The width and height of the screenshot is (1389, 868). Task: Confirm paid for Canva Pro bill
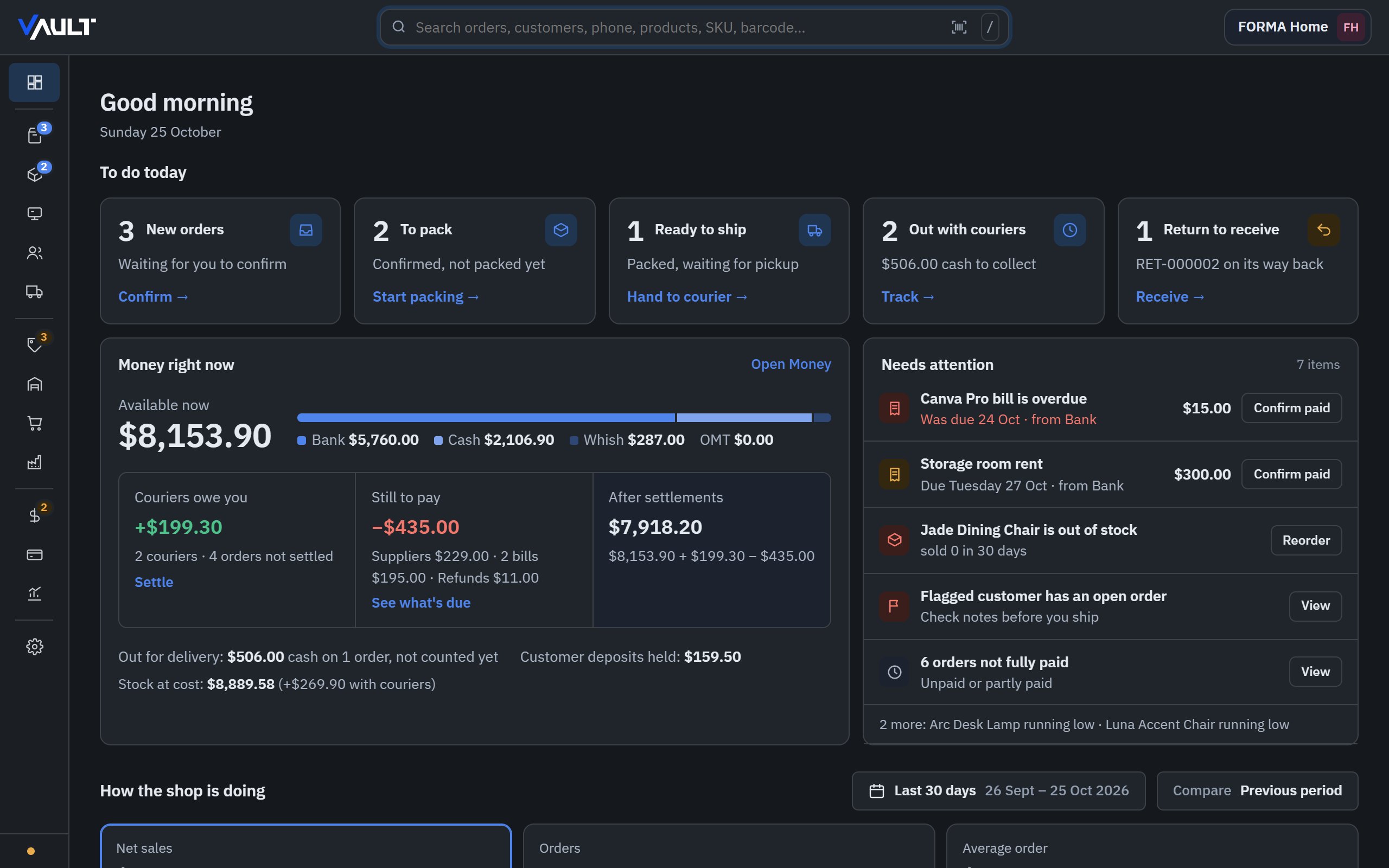1291,408
